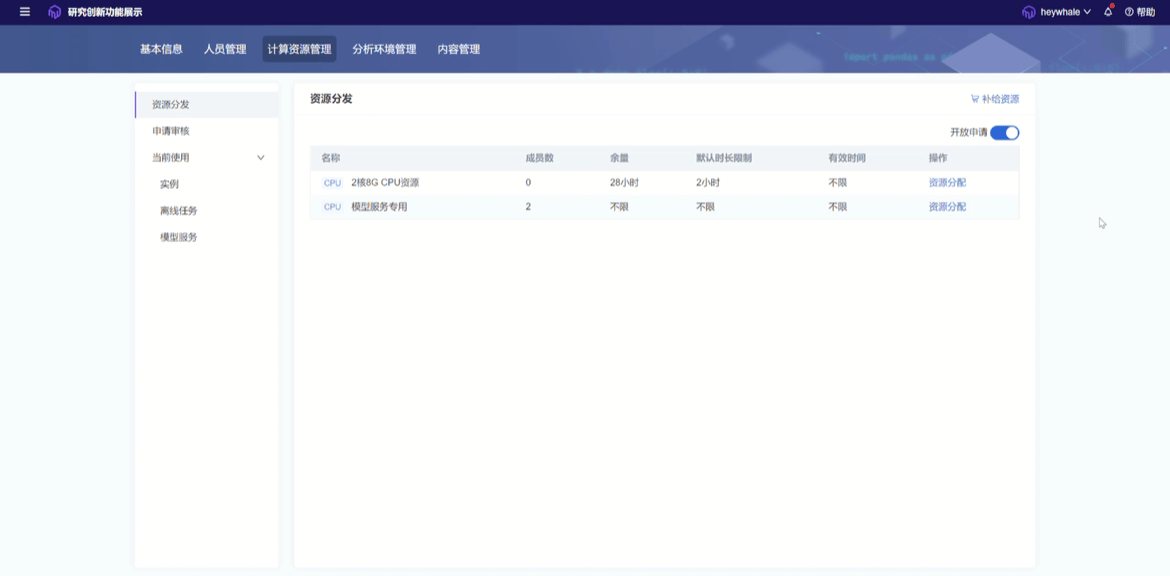
Task: Click 资源分配 for 2核8G CPU资源
Action: pos(947,183)
